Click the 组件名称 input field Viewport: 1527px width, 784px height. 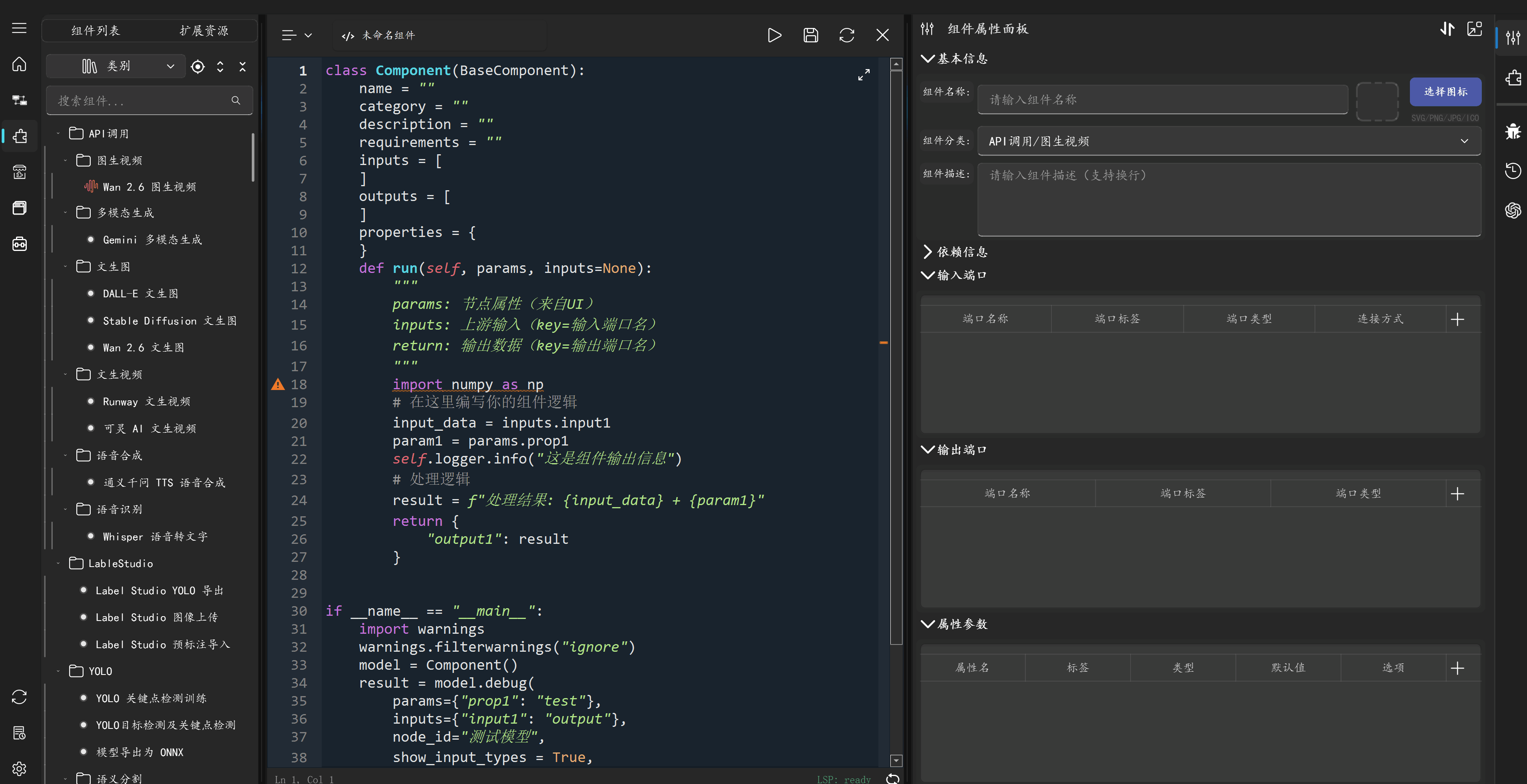[1163, 99]
